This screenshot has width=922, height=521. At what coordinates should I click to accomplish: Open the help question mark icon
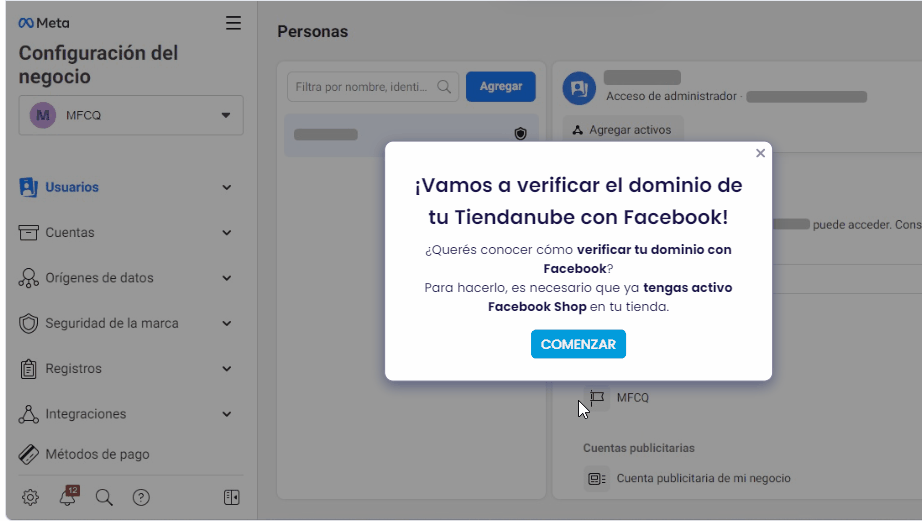(141, 497)
